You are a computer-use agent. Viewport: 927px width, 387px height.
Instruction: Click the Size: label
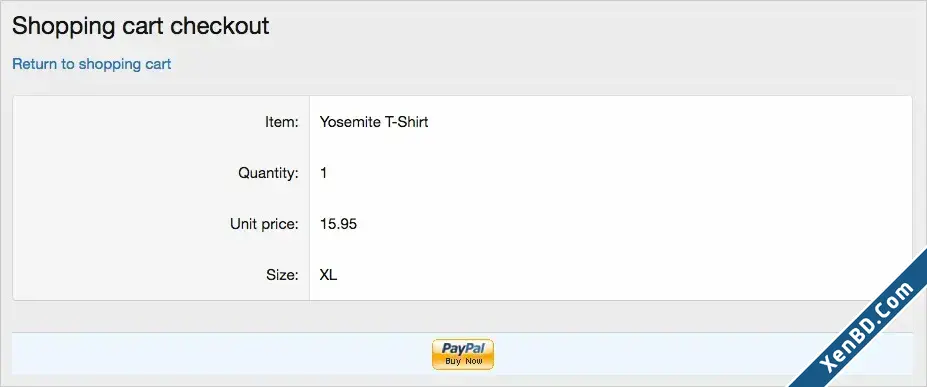(x=283, y=275)
